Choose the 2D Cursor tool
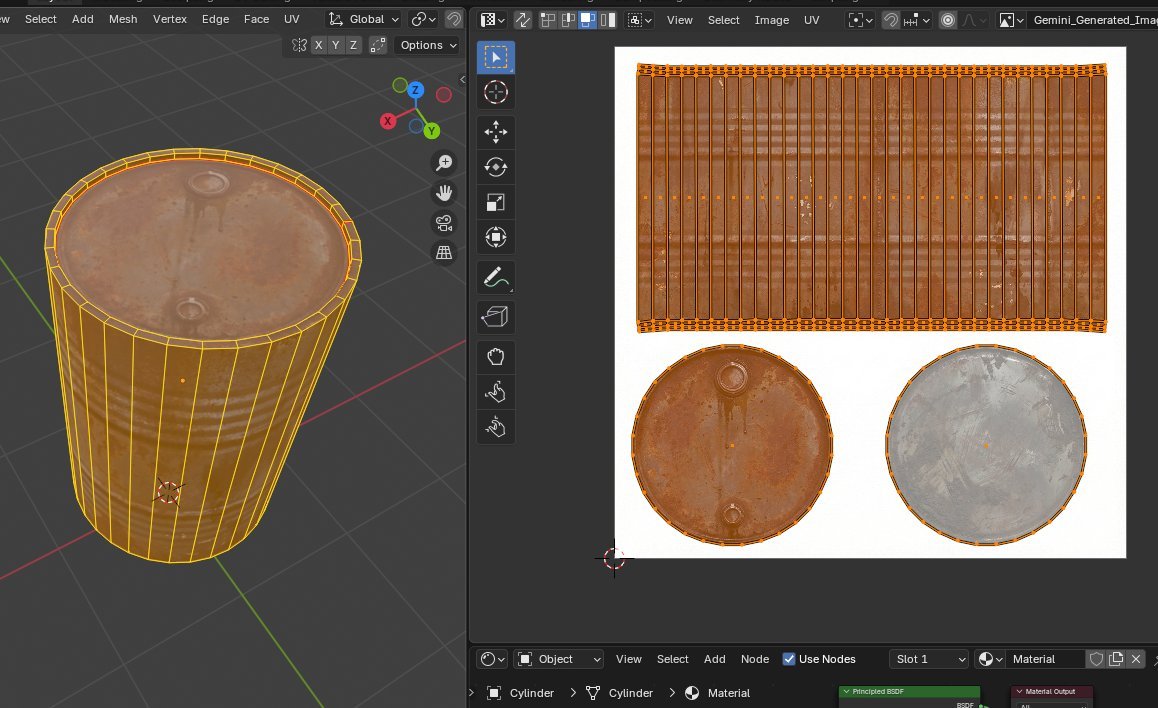The width and height of the screenshot is (1158, 708). point(496,93)
